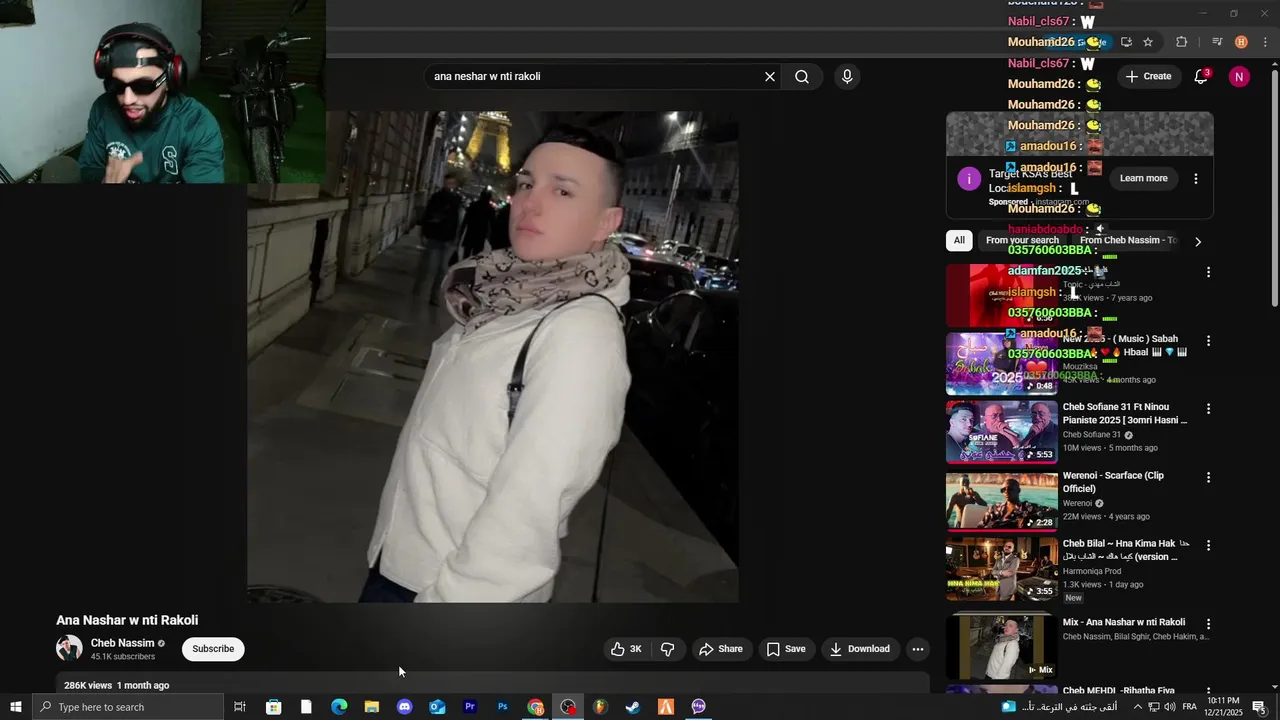Image resolution: width=1280 pixels, height=720 pixels.
Task: Open the Chrome profile H avatar
Action: tap(1241, 42)
